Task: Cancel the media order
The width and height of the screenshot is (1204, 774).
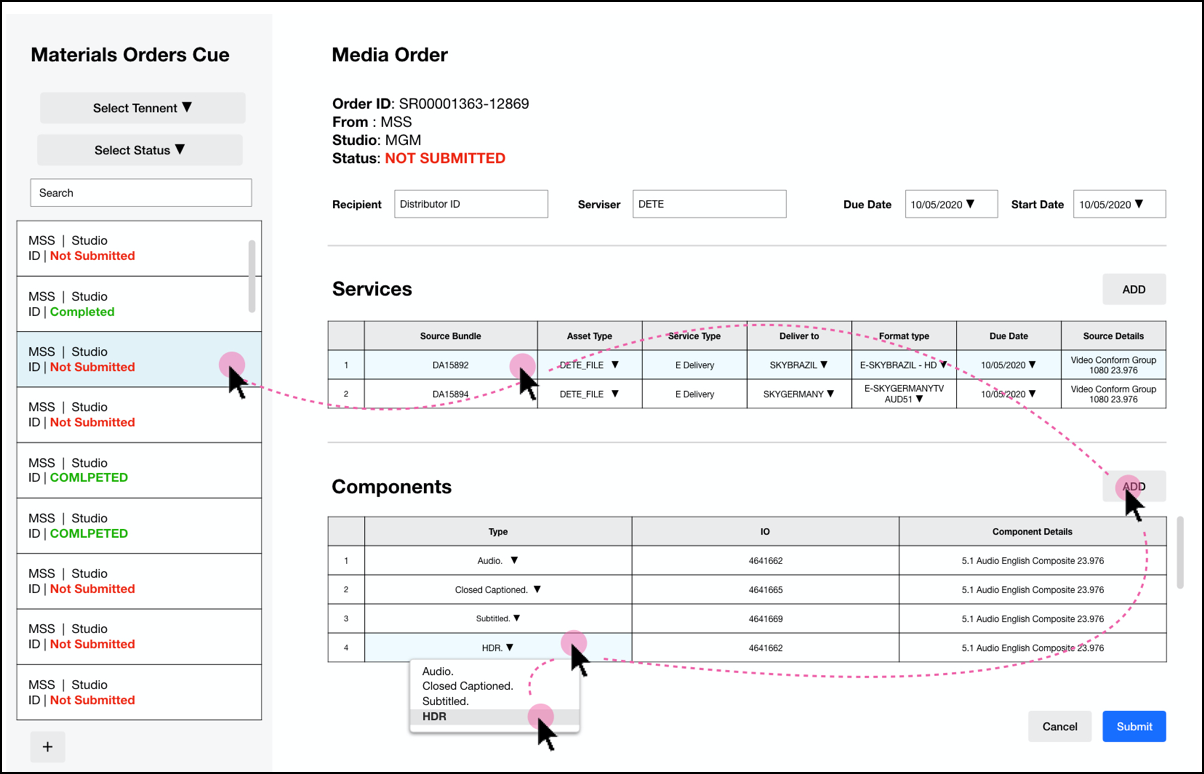Action: pos(1060,726)
